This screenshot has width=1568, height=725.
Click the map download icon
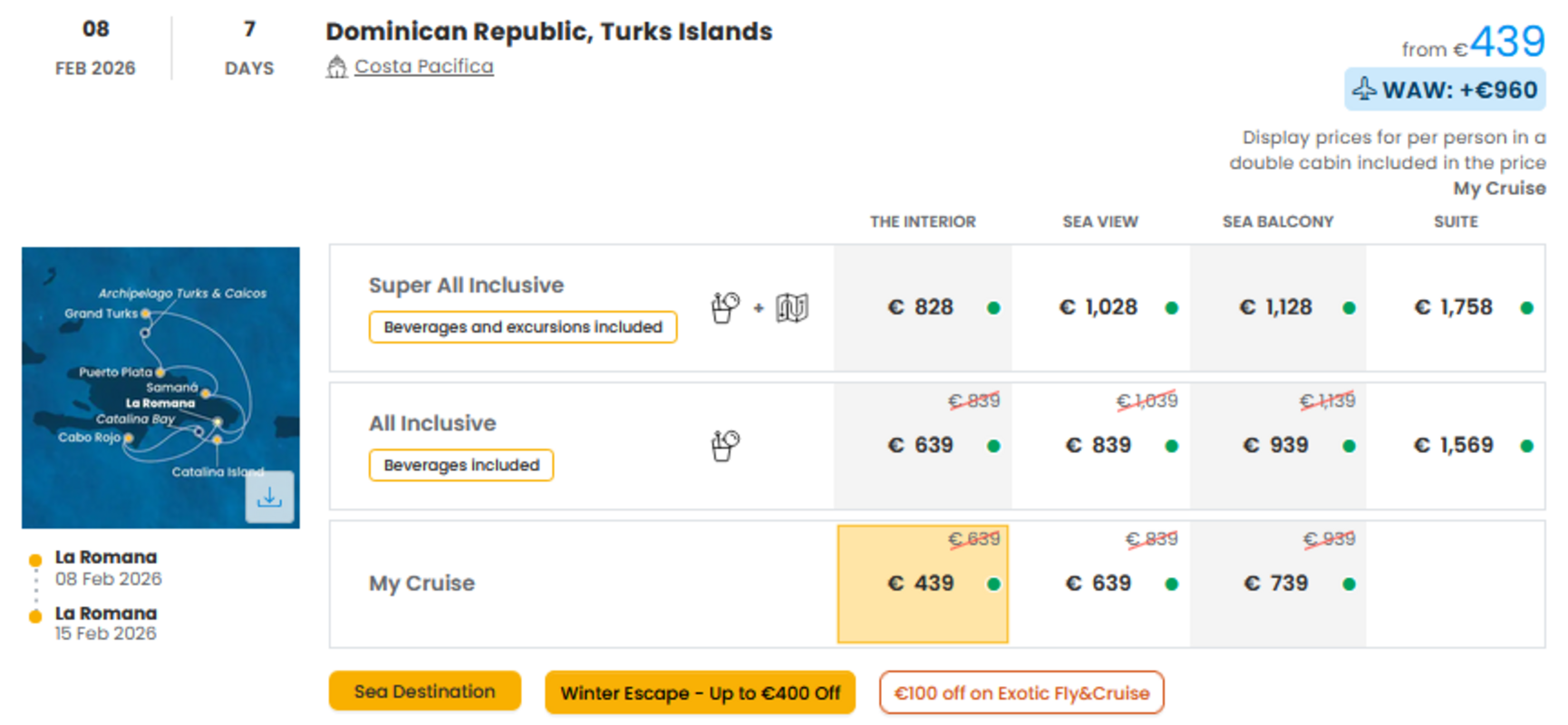[269, 498]
